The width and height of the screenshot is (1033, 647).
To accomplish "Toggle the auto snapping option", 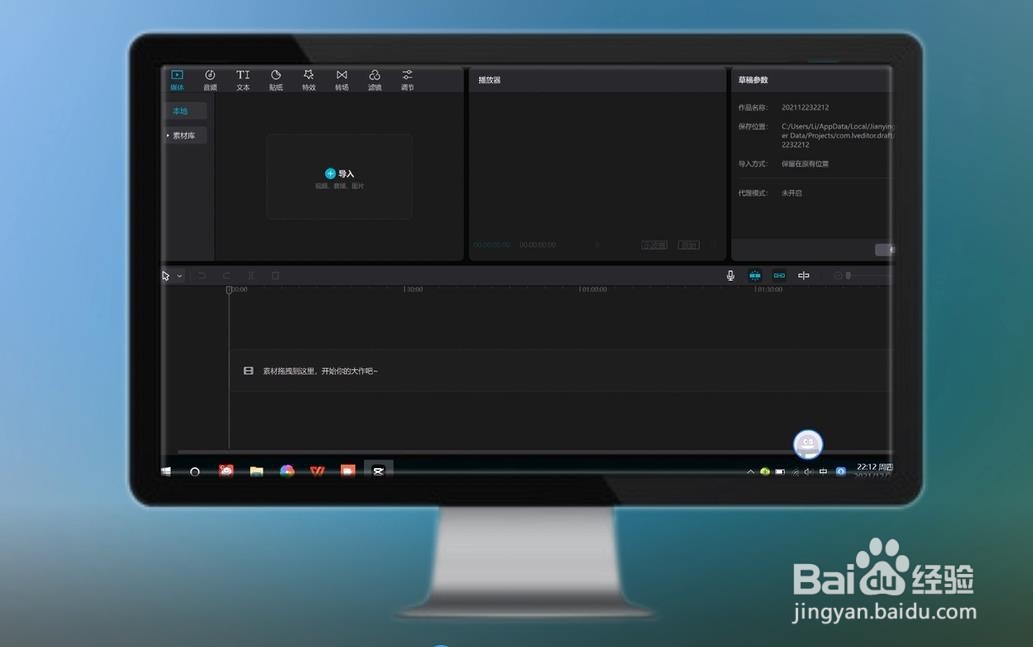I will pyautogui.click(x=779, y=275).
